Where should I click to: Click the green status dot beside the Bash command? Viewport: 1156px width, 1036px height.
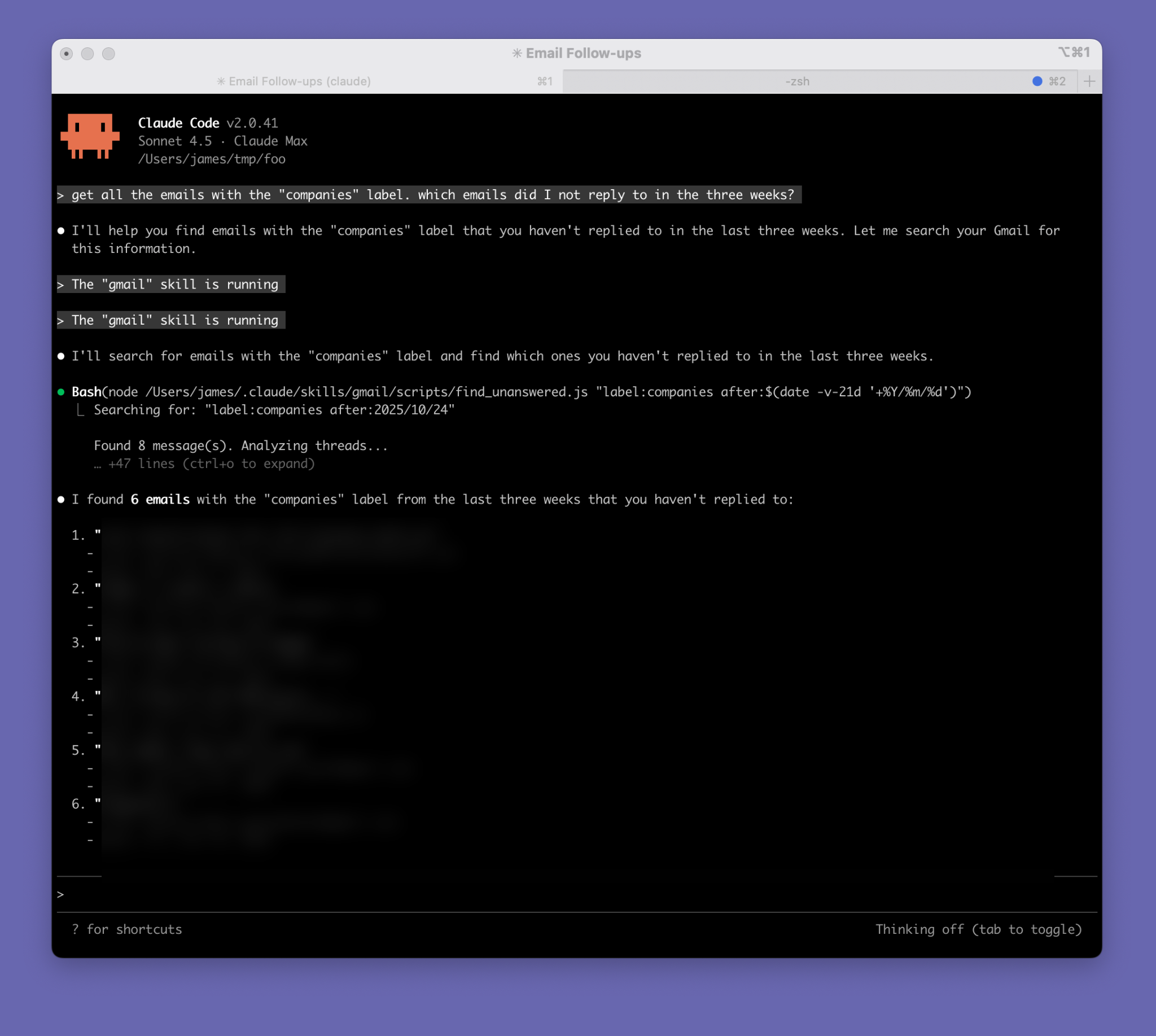coord(61,392)
